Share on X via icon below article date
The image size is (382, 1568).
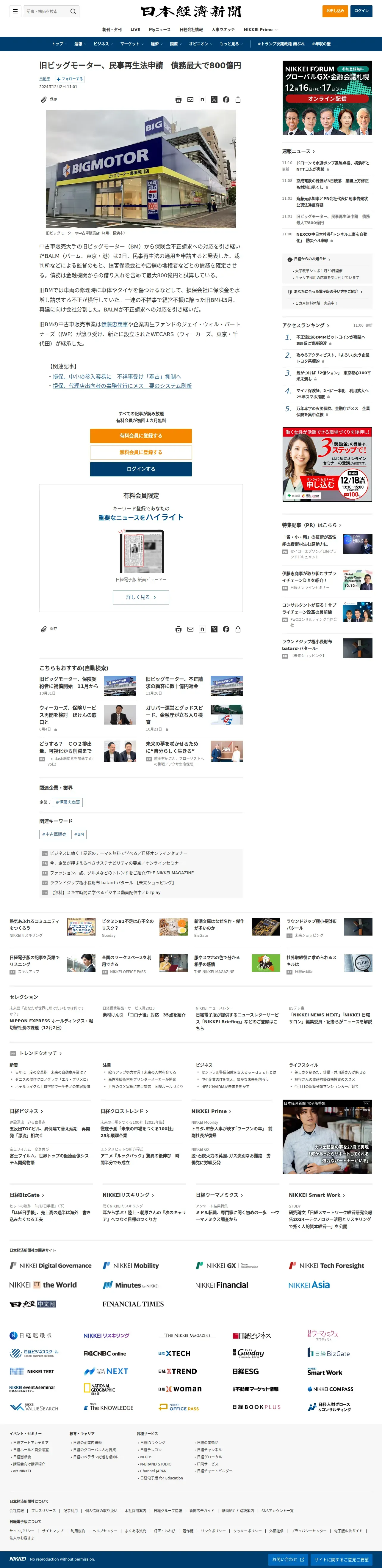click(214, 99)
